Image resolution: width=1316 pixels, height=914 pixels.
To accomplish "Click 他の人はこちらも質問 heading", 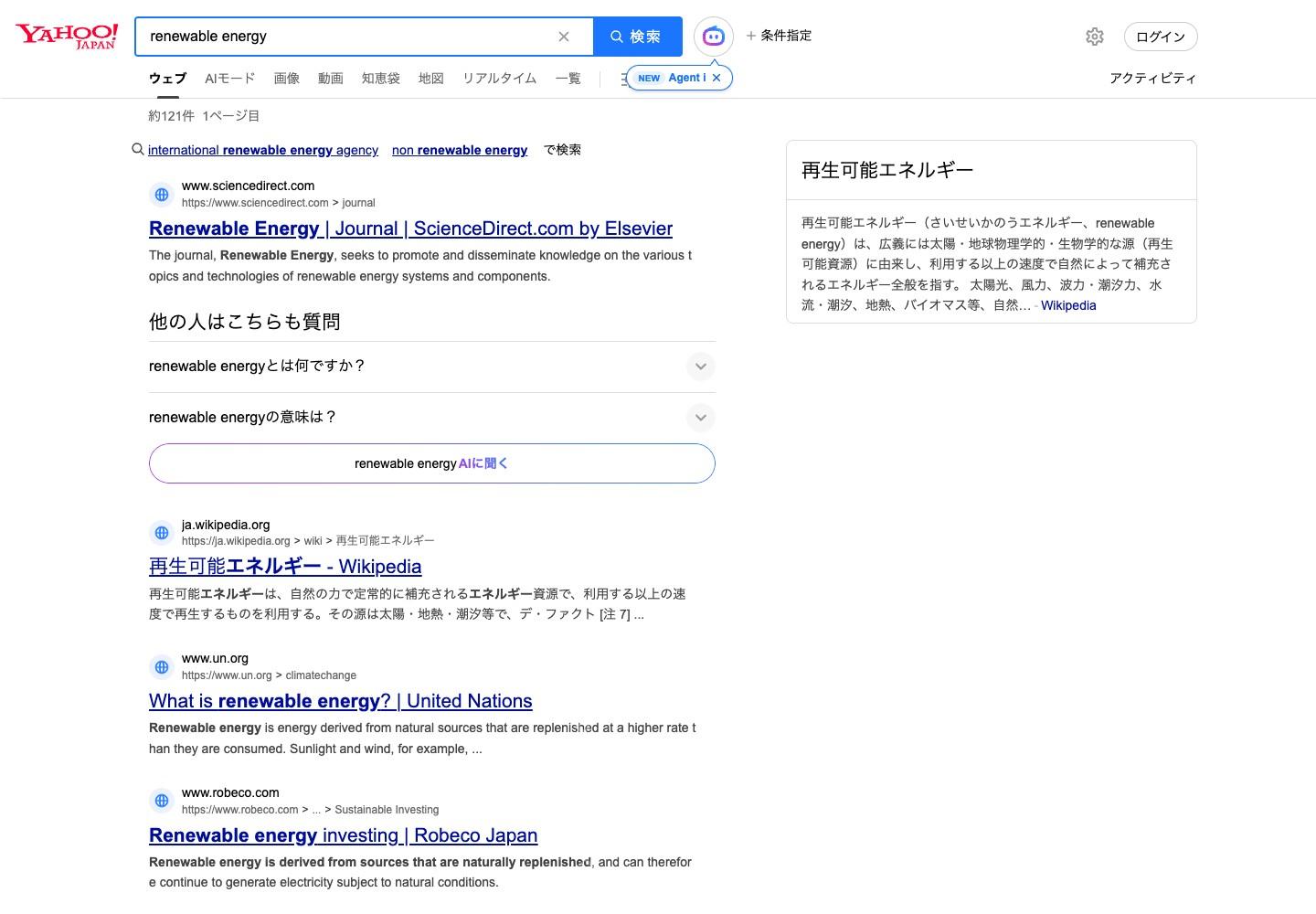I will pyautogui.click(x=245, y=322).
